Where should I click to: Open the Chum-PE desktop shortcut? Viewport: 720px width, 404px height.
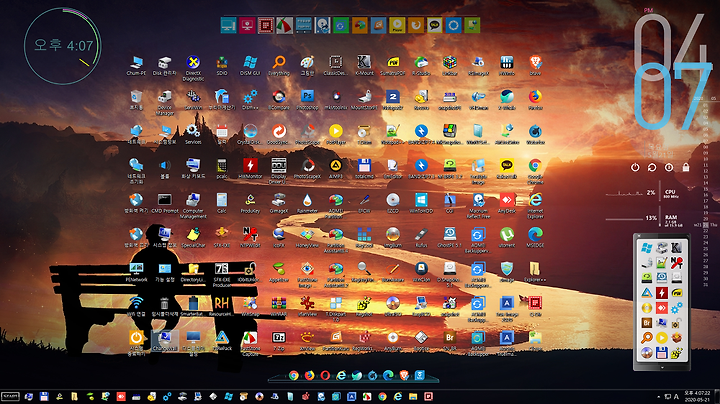pos(136,65)
